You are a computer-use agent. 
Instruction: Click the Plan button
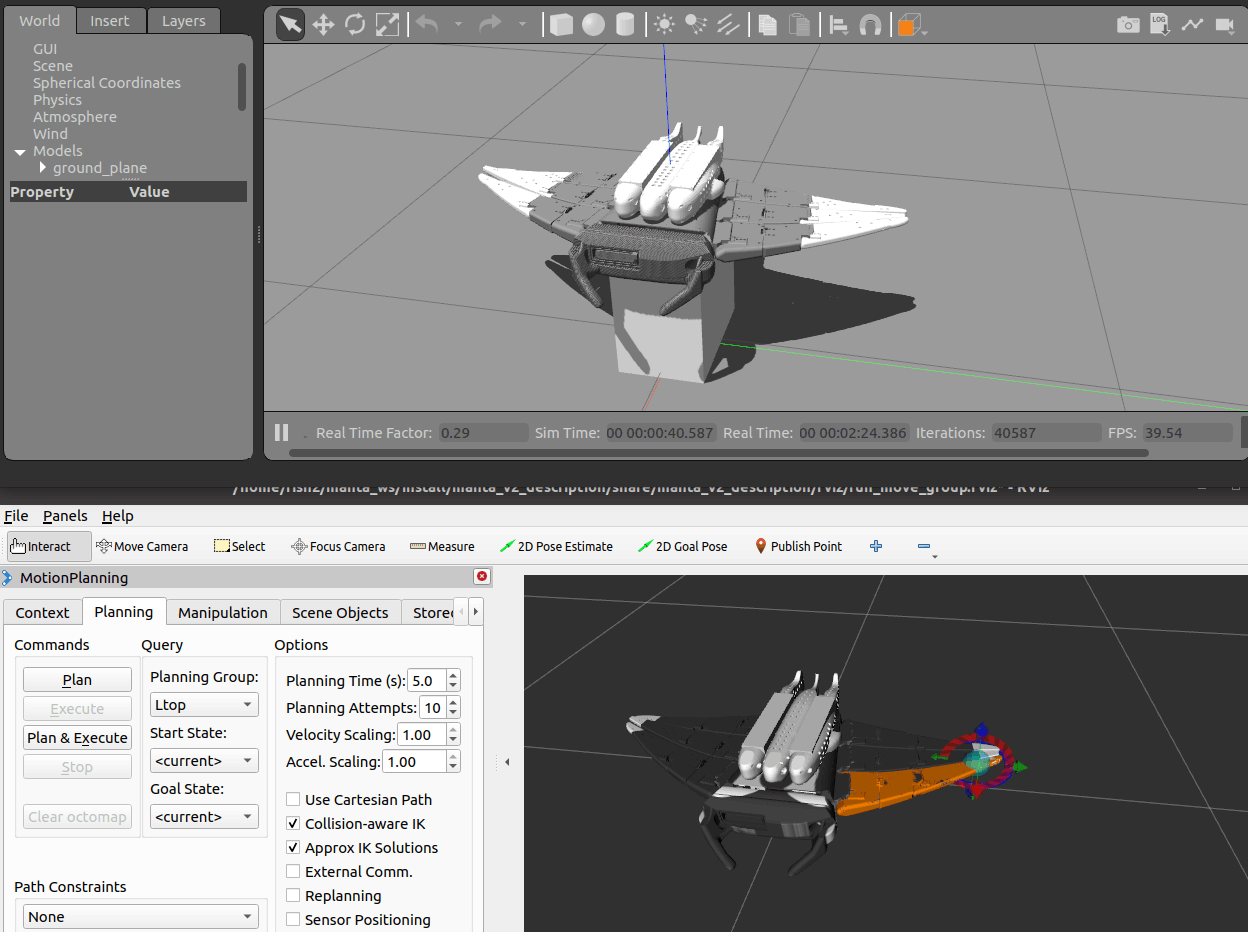(x=77, y=680)
